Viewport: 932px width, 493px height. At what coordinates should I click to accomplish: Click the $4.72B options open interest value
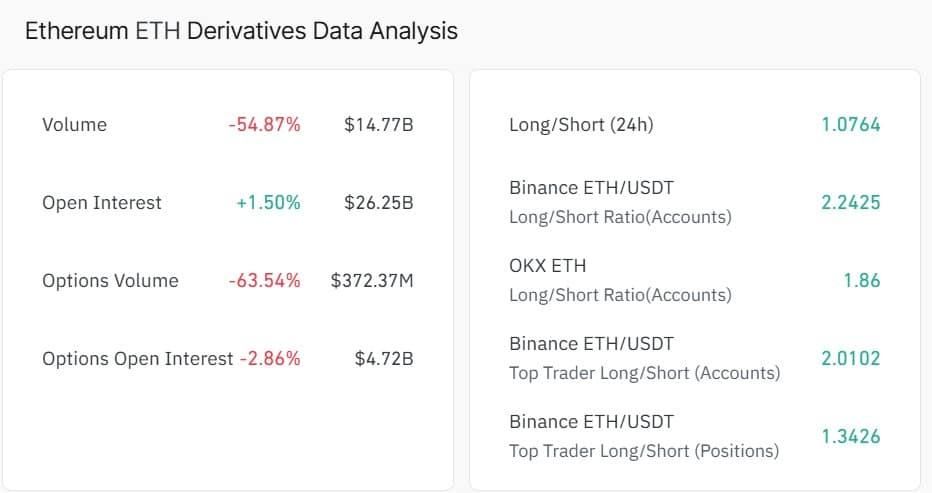point(384,359)
